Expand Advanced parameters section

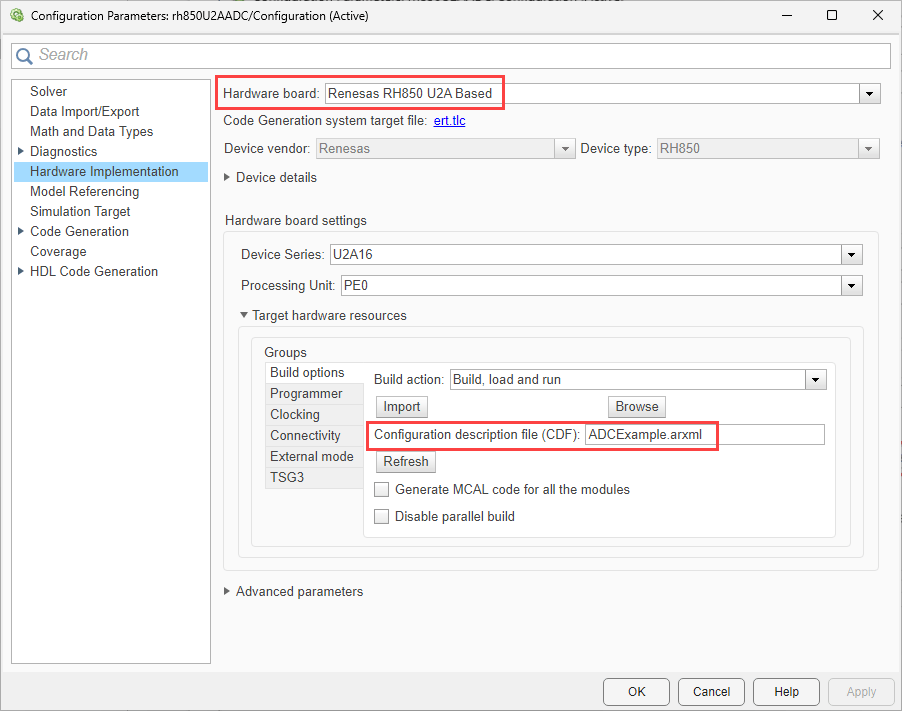[x=228, y=592]
